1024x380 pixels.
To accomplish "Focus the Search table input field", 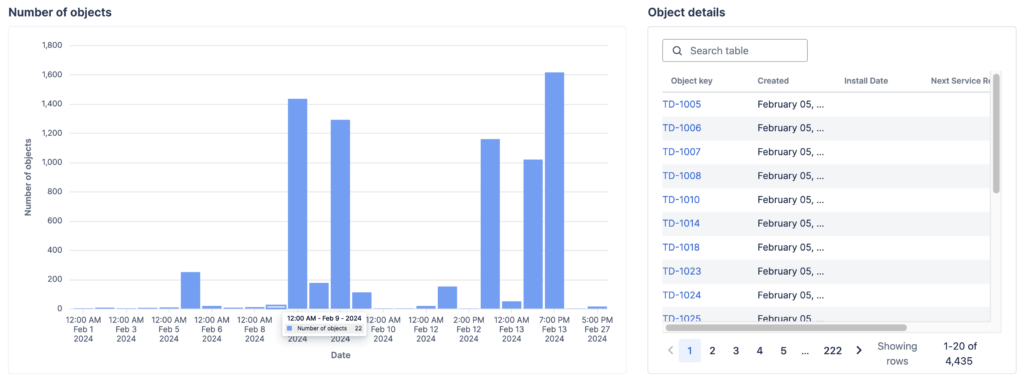I will coord(735,51).
